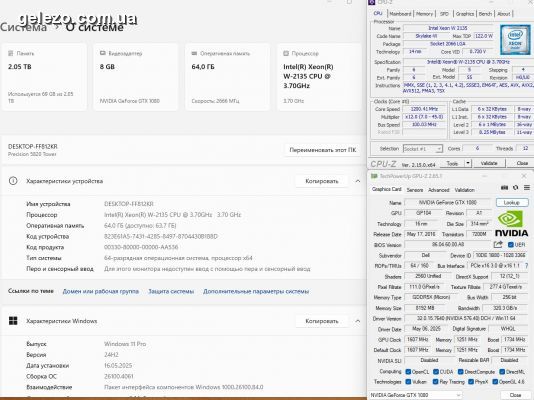Open the Socket #1 selection dropdown in CPU-Z
This screenshot has width=534, height=400.
pos(423,149)
